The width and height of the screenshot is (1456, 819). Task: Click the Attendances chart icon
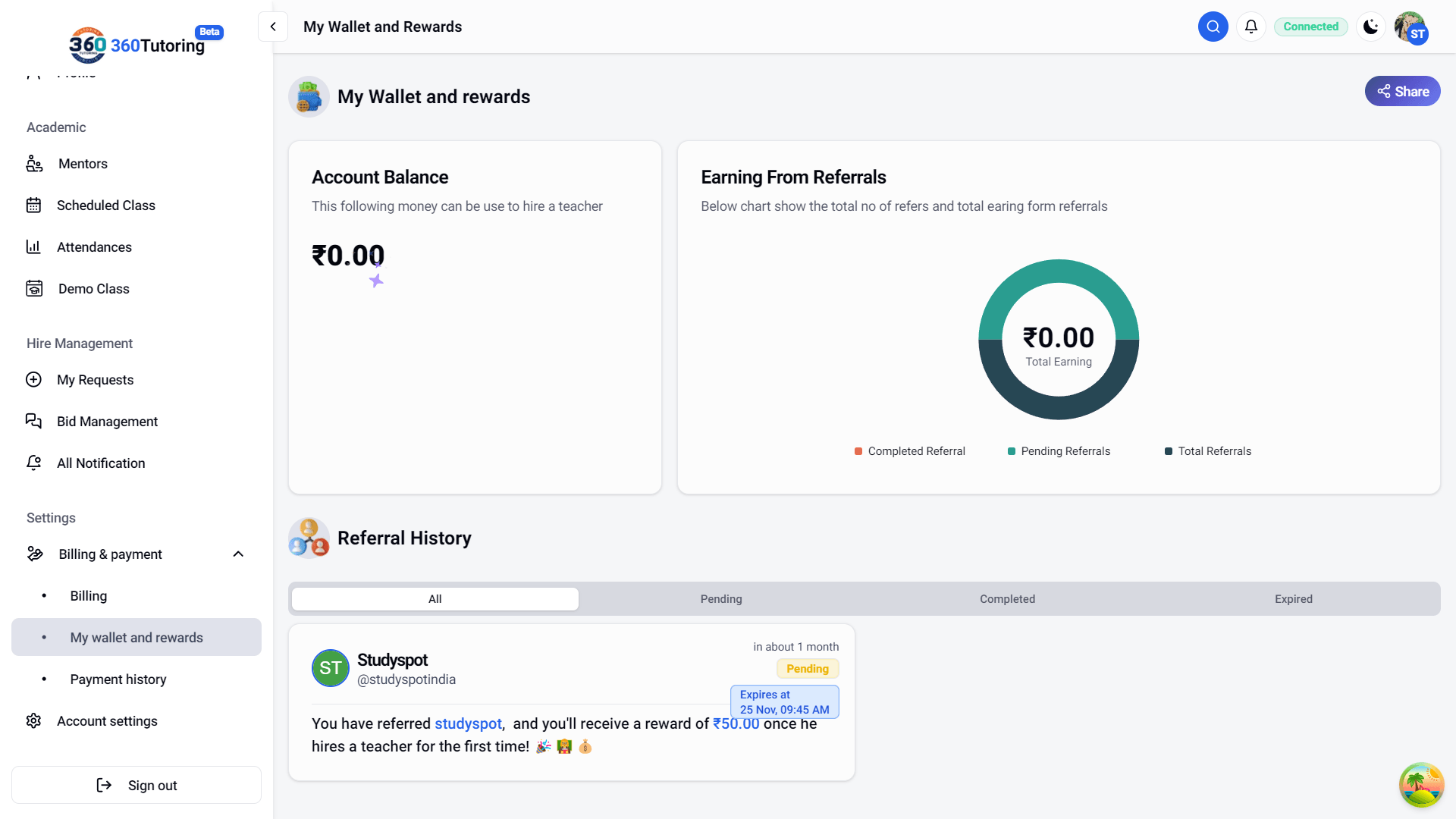pos(34,247)
